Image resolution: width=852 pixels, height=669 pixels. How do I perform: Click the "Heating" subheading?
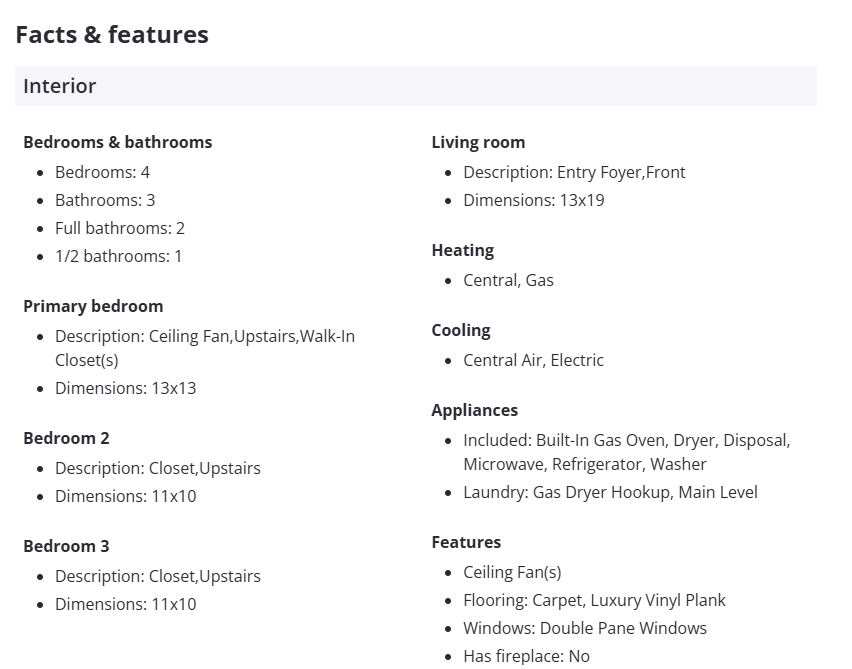click(x=462, y=250)
